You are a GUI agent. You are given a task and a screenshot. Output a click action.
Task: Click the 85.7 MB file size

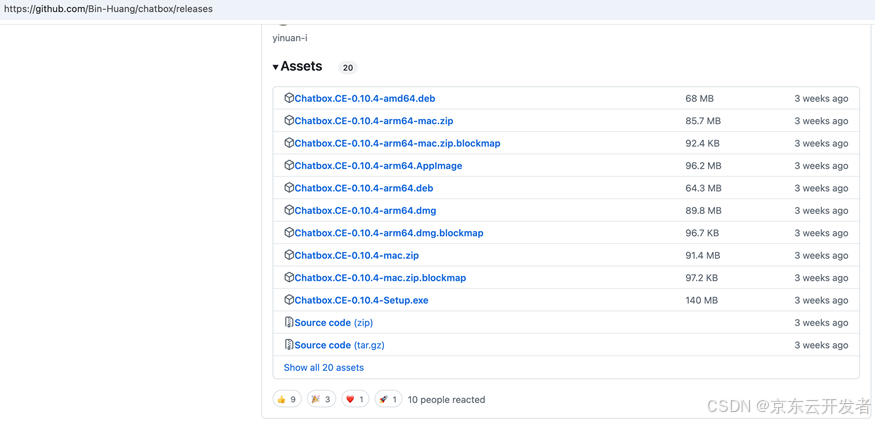pos(703,121)
